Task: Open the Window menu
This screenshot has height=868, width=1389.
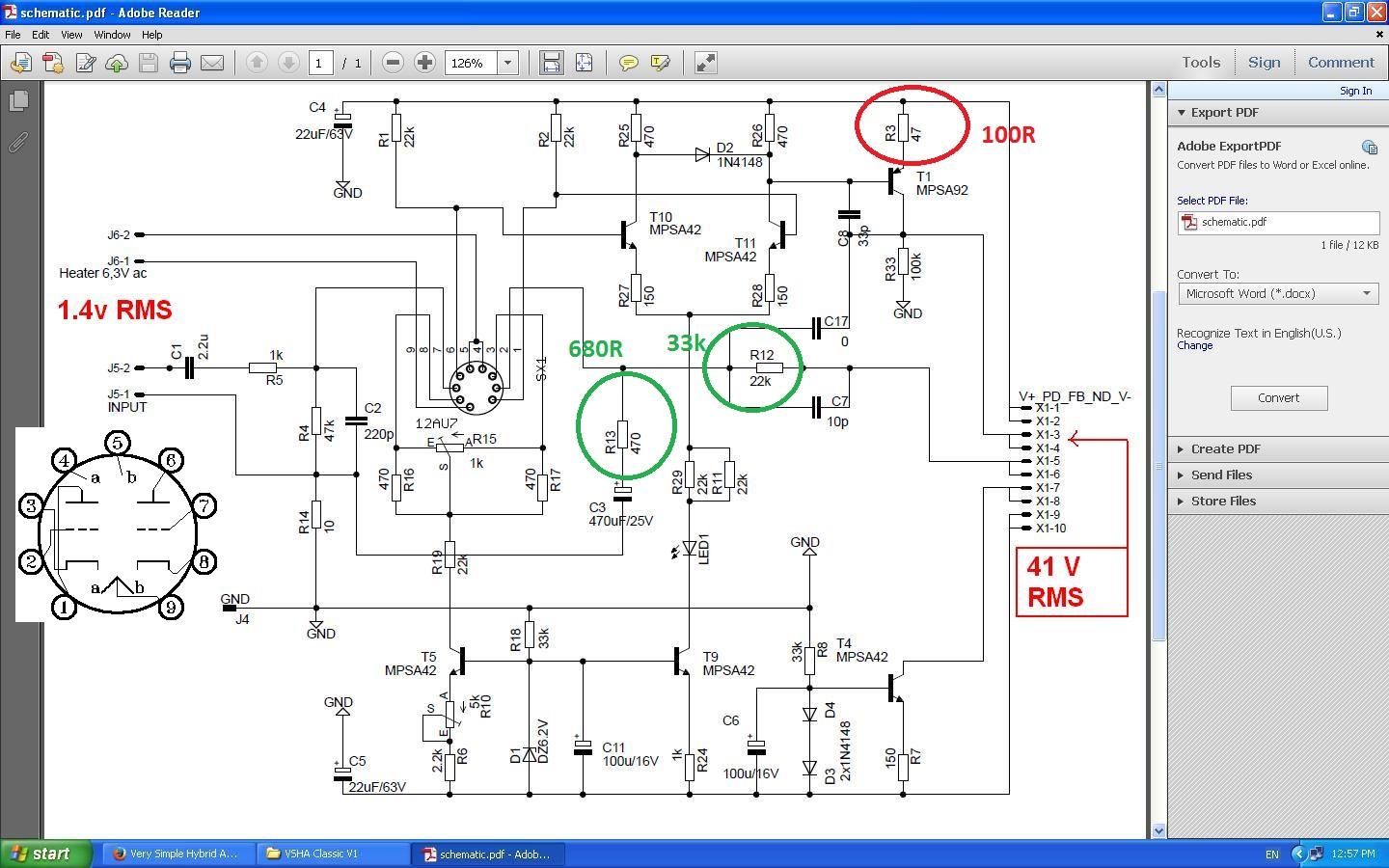Action: (x=112, y=35)
